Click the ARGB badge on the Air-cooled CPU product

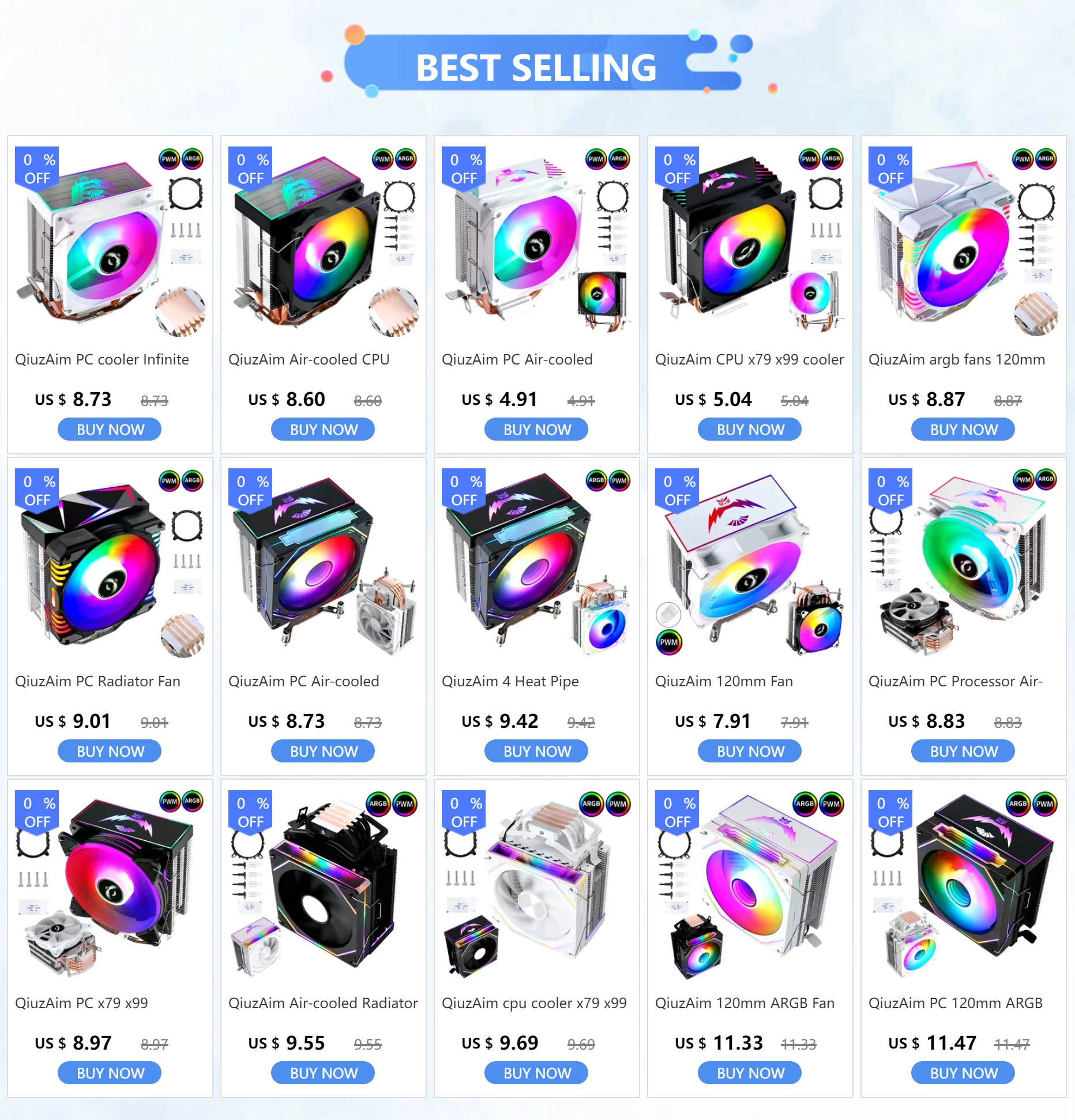point(405,159)
